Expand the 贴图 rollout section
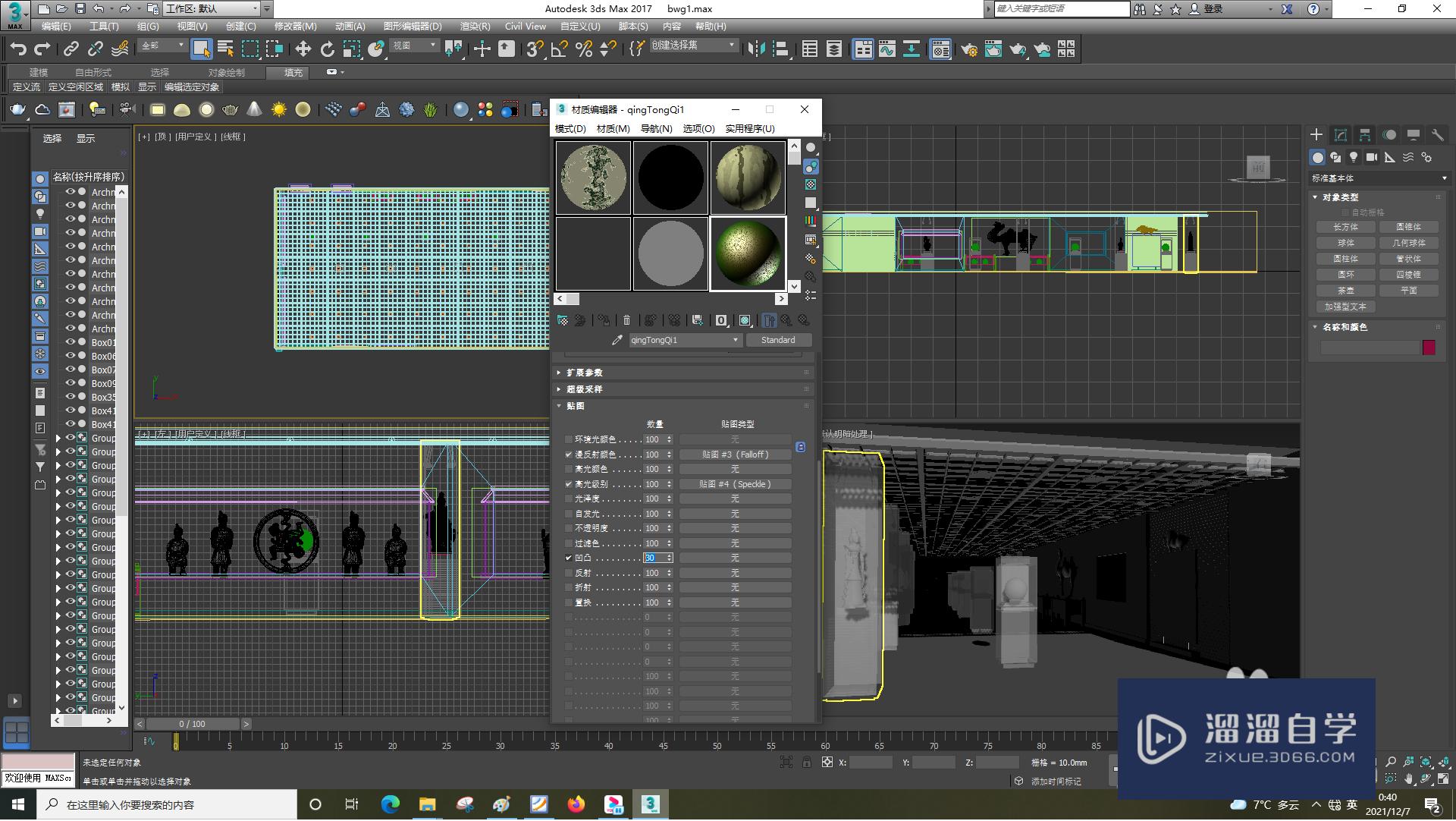The width and height of the screenshot is (1456, 821). click(575, 405)
